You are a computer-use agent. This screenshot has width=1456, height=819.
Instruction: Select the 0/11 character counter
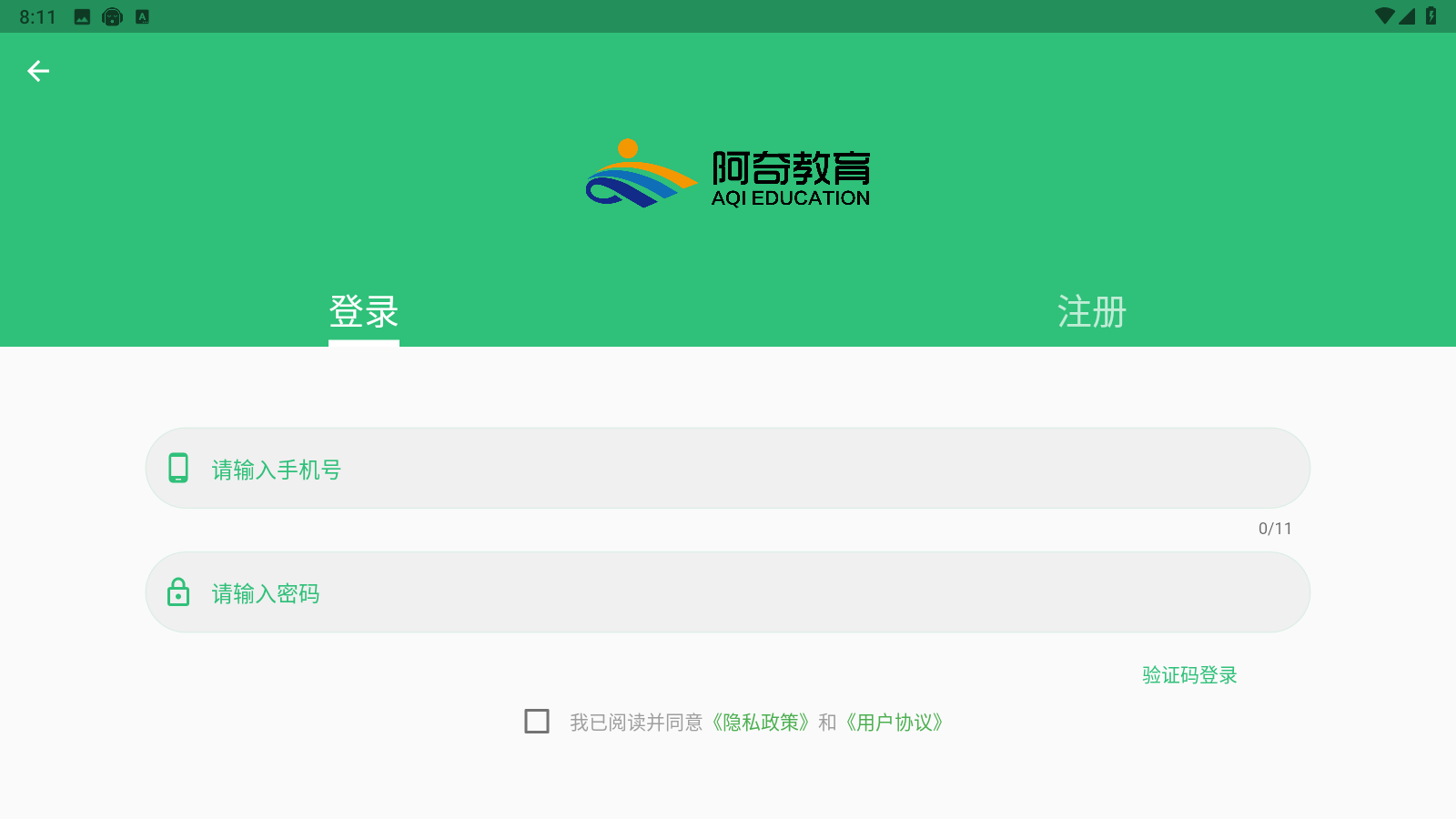1275,529
